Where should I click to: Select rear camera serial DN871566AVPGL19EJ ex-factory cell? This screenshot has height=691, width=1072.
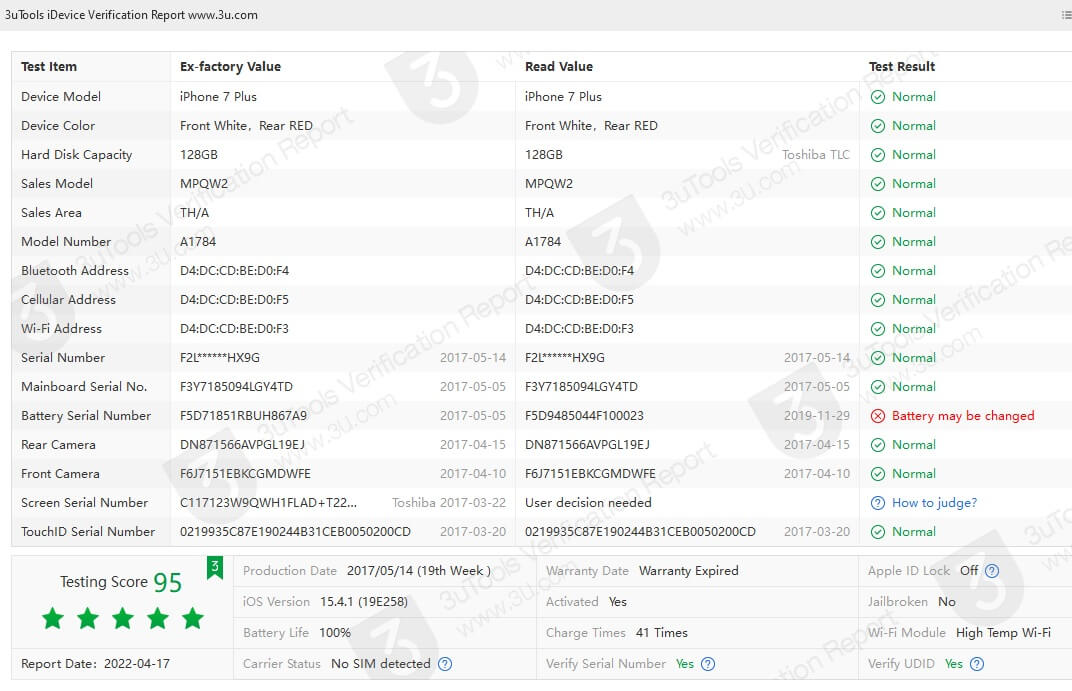tap(242, 444)
